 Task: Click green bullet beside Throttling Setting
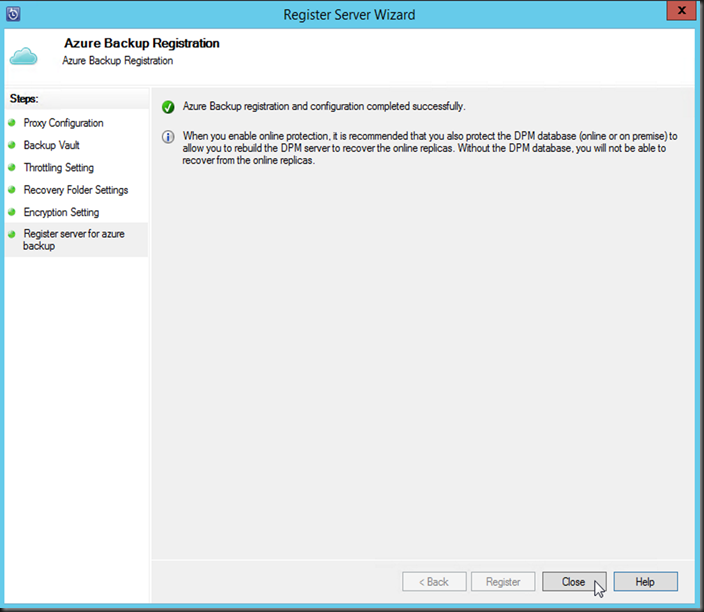click(12, 167)
